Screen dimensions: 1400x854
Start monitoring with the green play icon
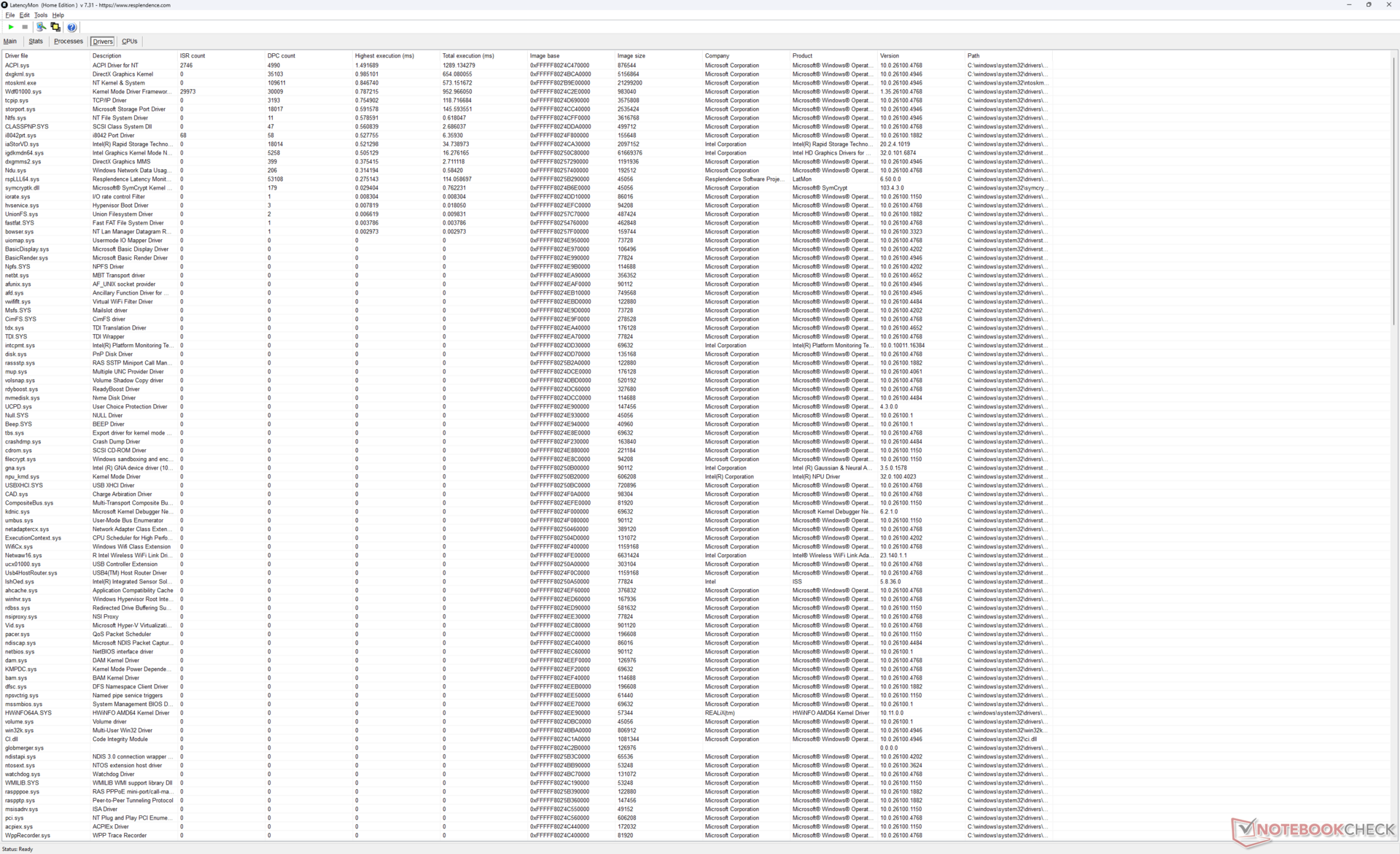11,27
